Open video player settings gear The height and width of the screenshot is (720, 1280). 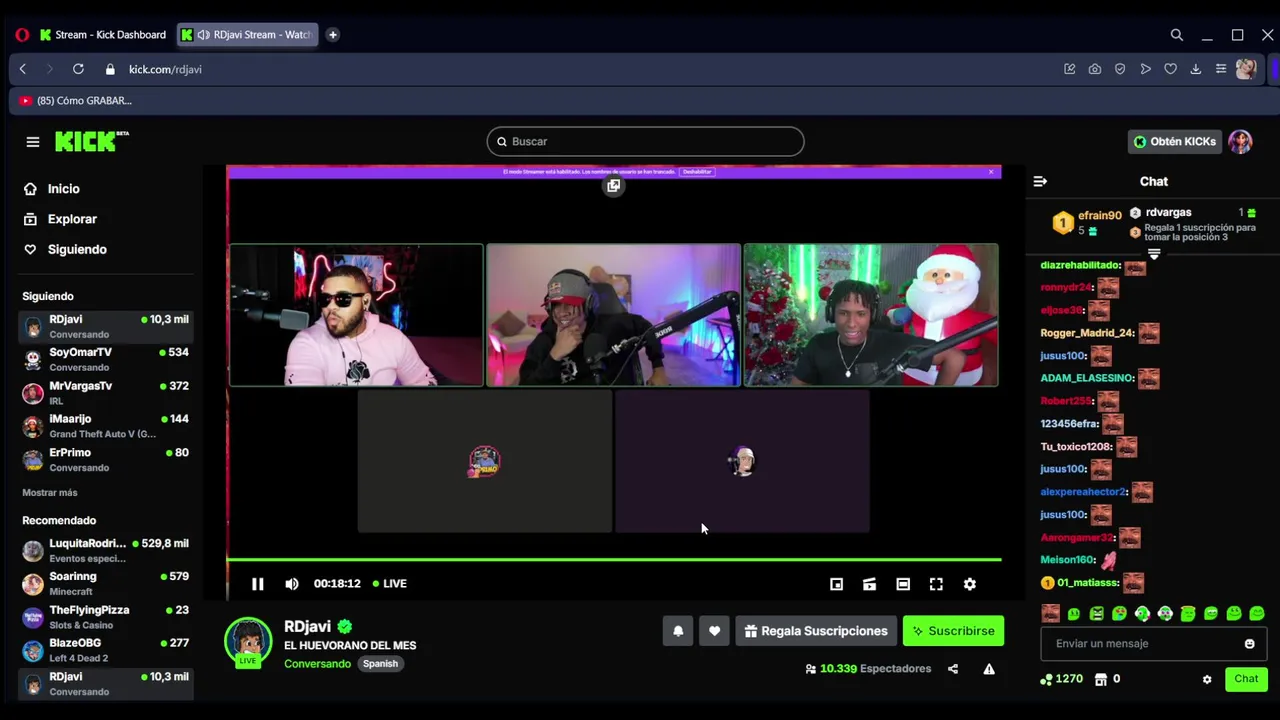pos(969,584)
